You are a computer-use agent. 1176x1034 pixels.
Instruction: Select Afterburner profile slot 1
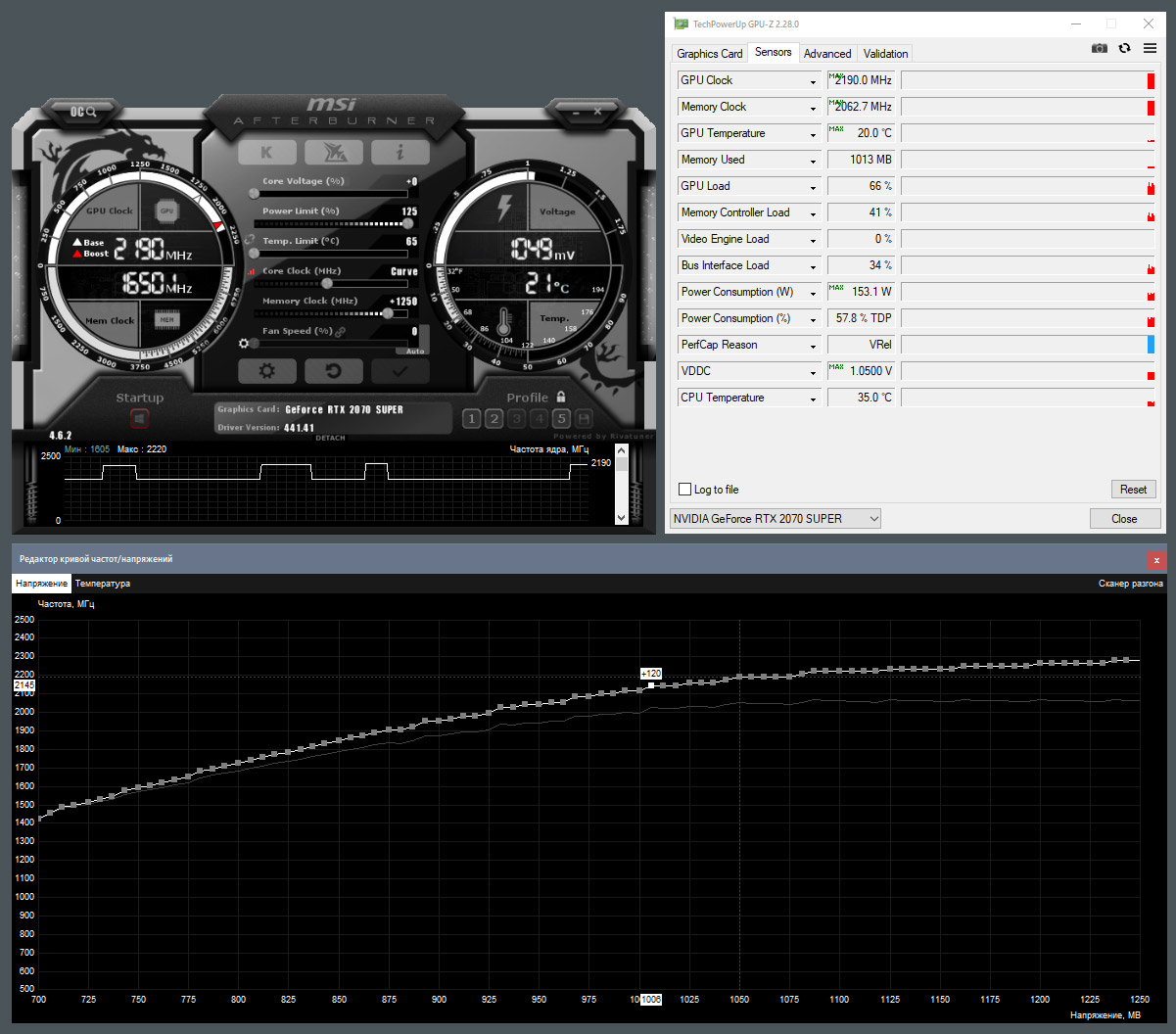[471, 419]
